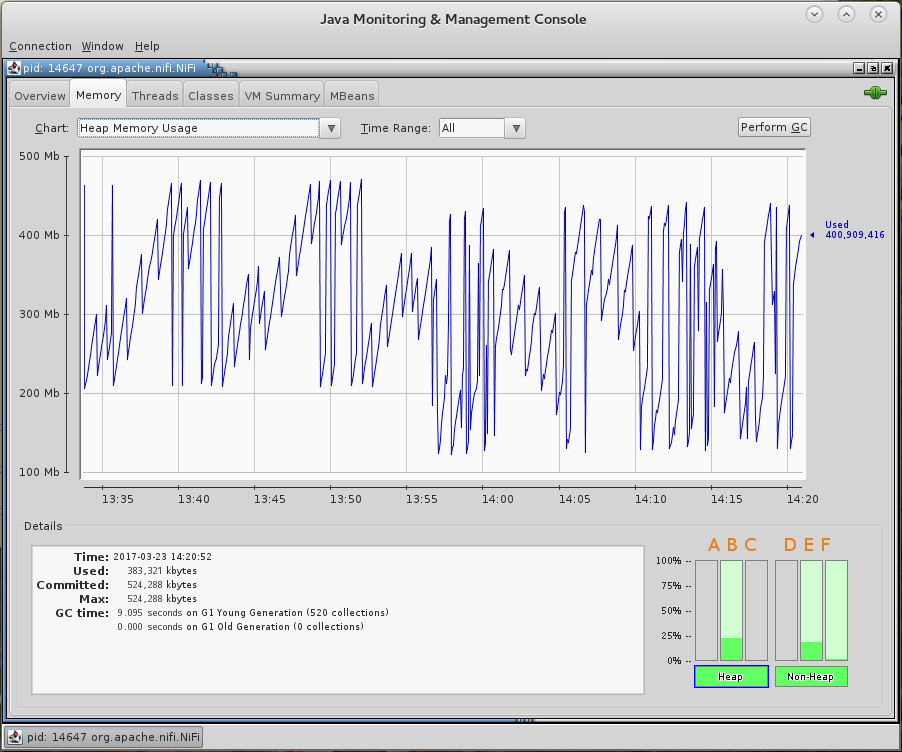Click the Max value 524,288 kbytes
Image resolution: width=902 pixels, height=752 pixels.
point(162,598)
